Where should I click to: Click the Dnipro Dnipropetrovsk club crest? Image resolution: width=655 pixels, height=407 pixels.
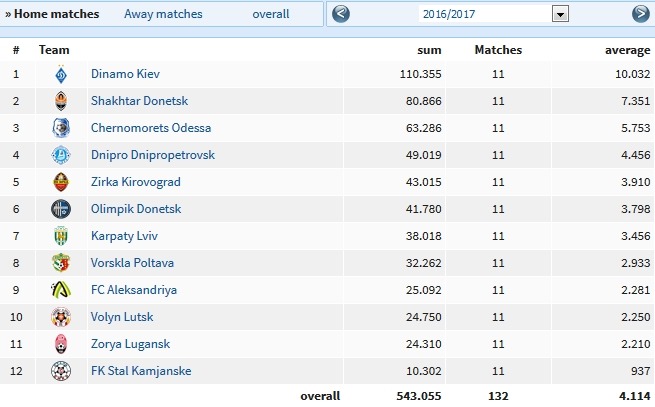click(x=61, y=155)
